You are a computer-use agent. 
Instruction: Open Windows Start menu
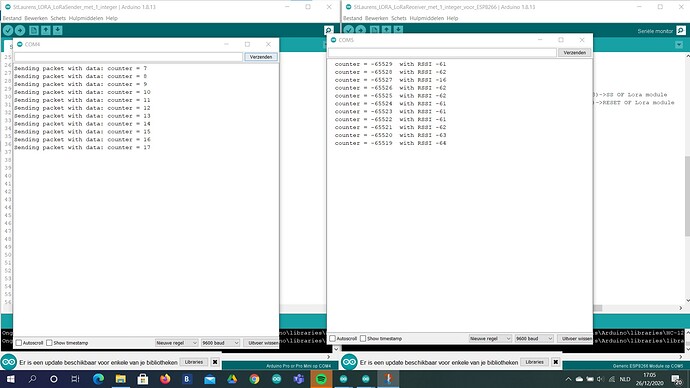pyautogui.click(x=10, y=379)
